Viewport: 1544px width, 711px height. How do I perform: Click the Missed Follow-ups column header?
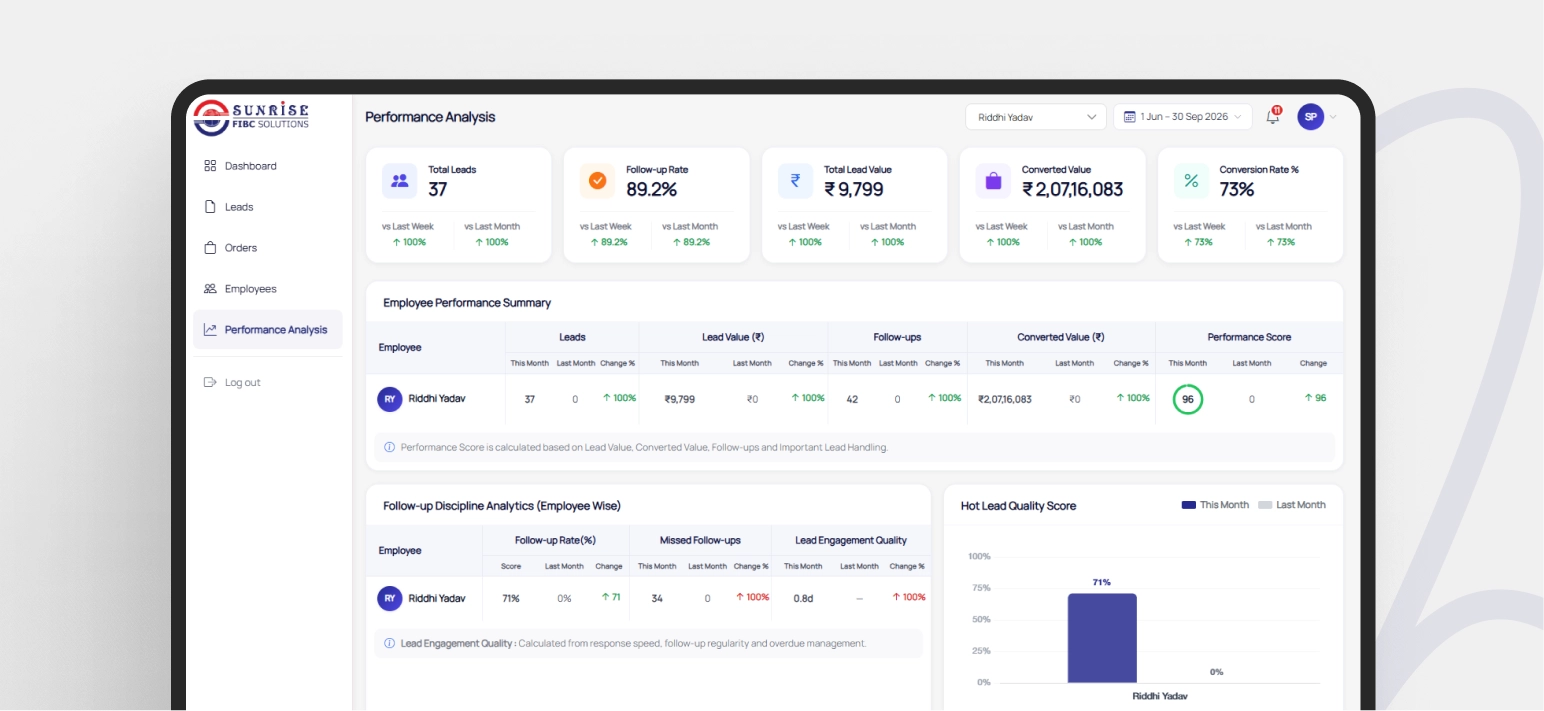[x=700, y=540]
